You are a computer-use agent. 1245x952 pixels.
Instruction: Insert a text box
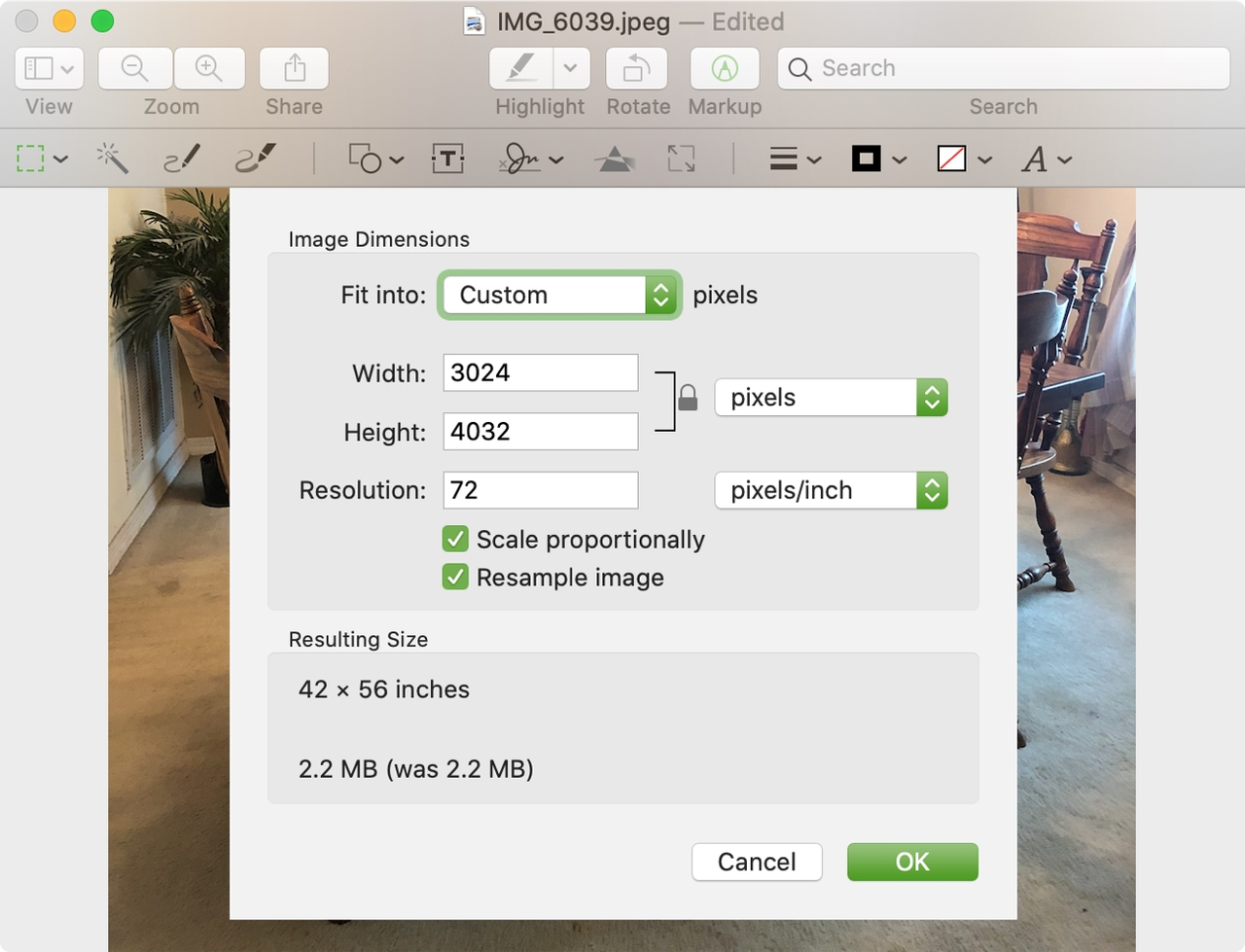[x=446, y=159]
